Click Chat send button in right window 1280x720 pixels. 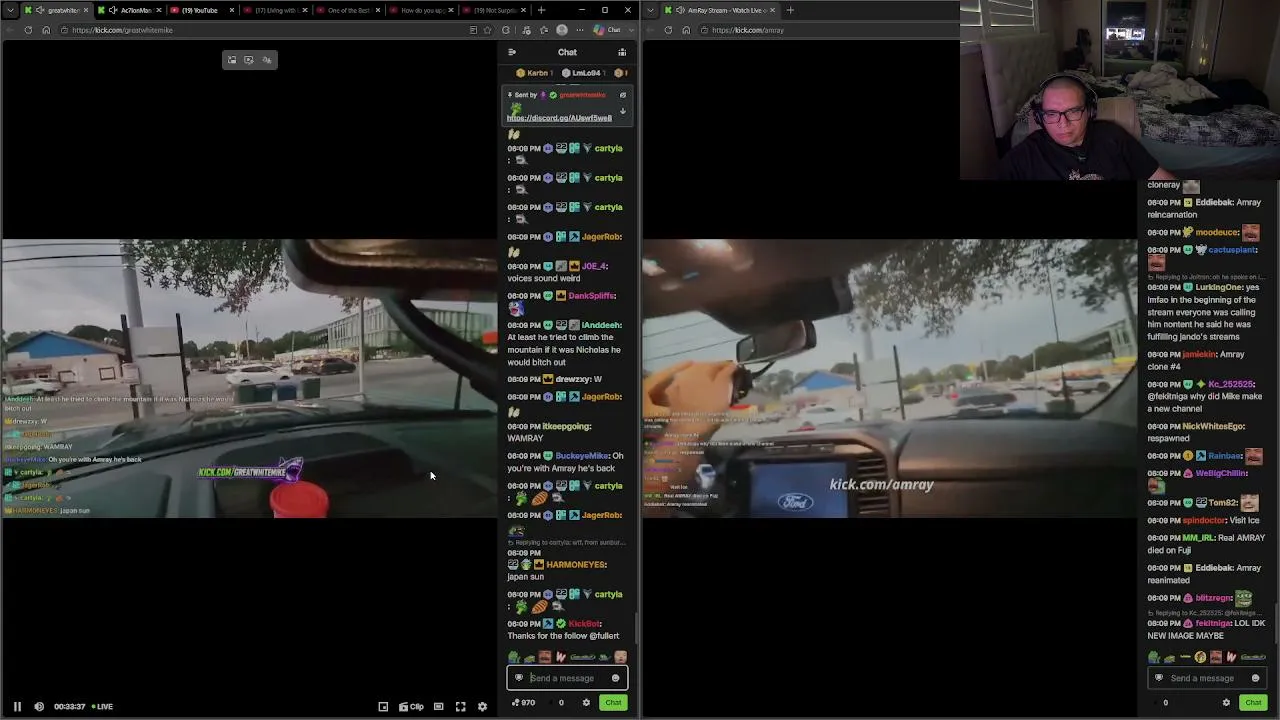[1253, 702]
